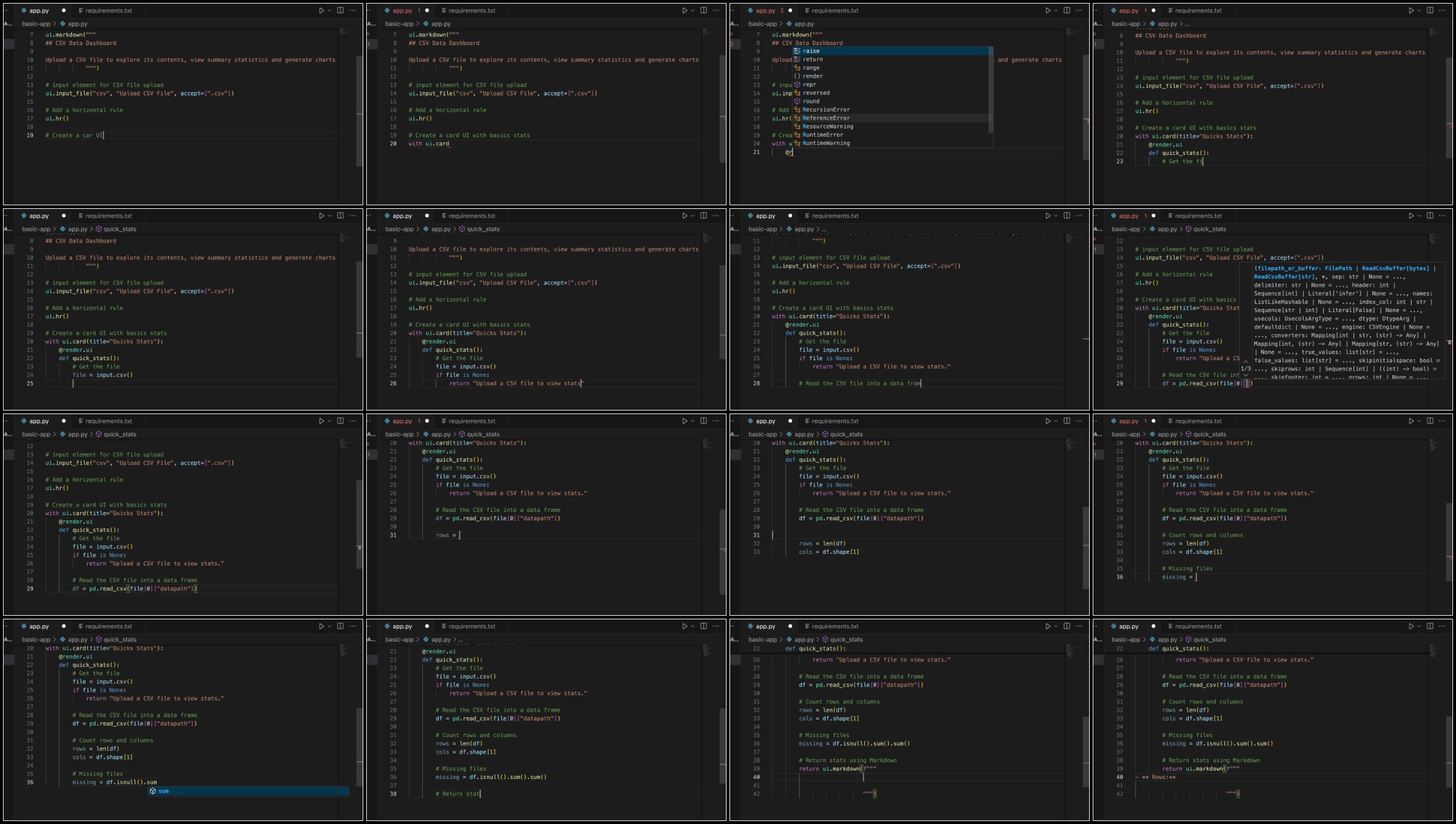
Task: Show previous signature above '1/3' counter
Action: 1246,362
